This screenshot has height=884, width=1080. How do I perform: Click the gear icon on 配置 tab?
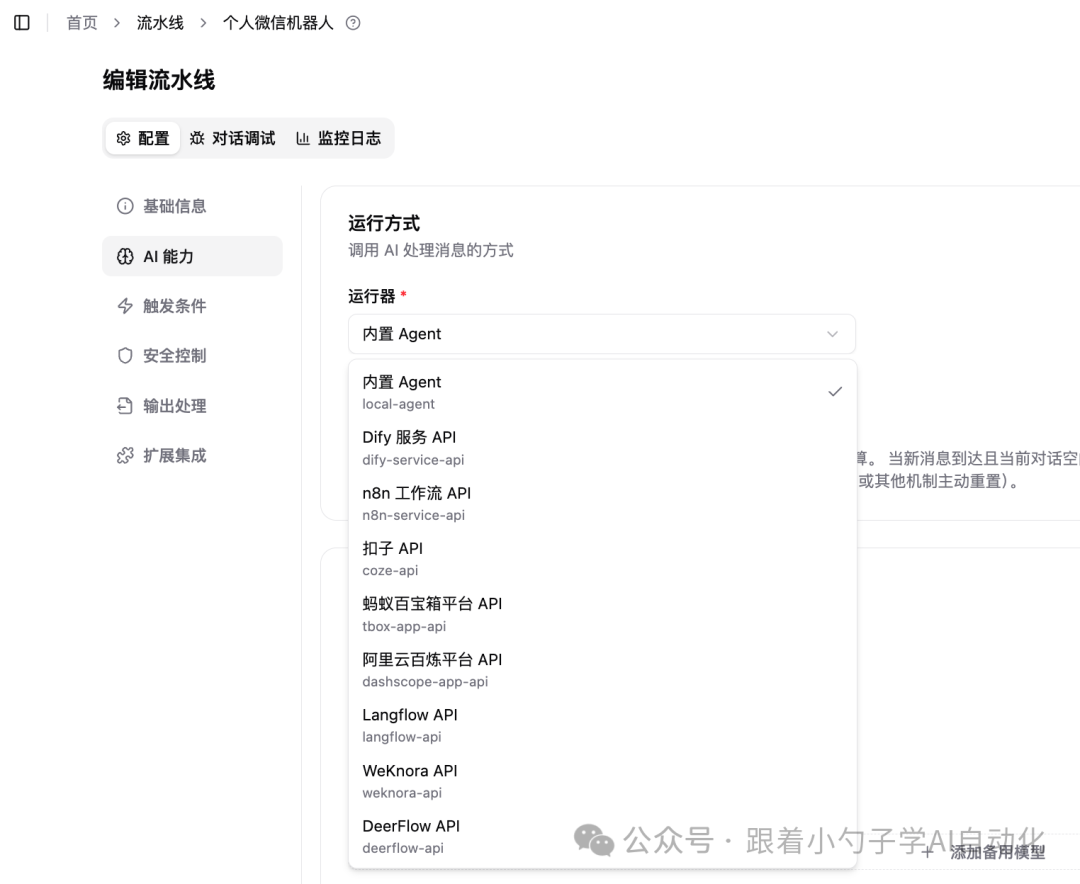(123, 138)
